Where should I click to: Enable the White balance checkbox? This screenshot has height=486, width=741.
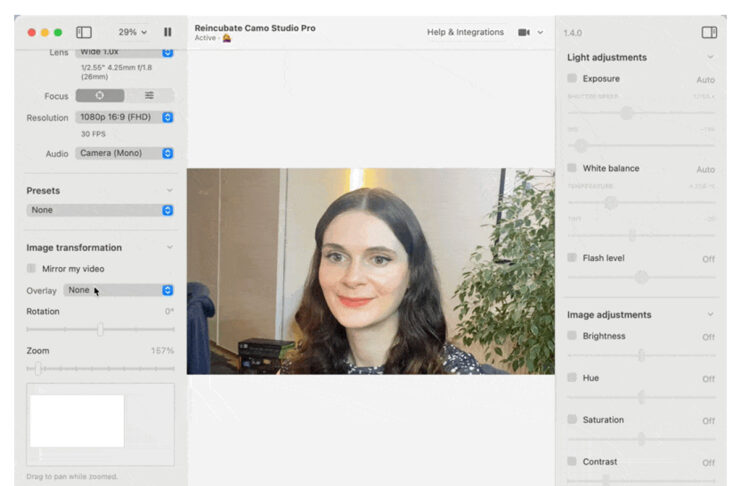click(x=572, y=168)
